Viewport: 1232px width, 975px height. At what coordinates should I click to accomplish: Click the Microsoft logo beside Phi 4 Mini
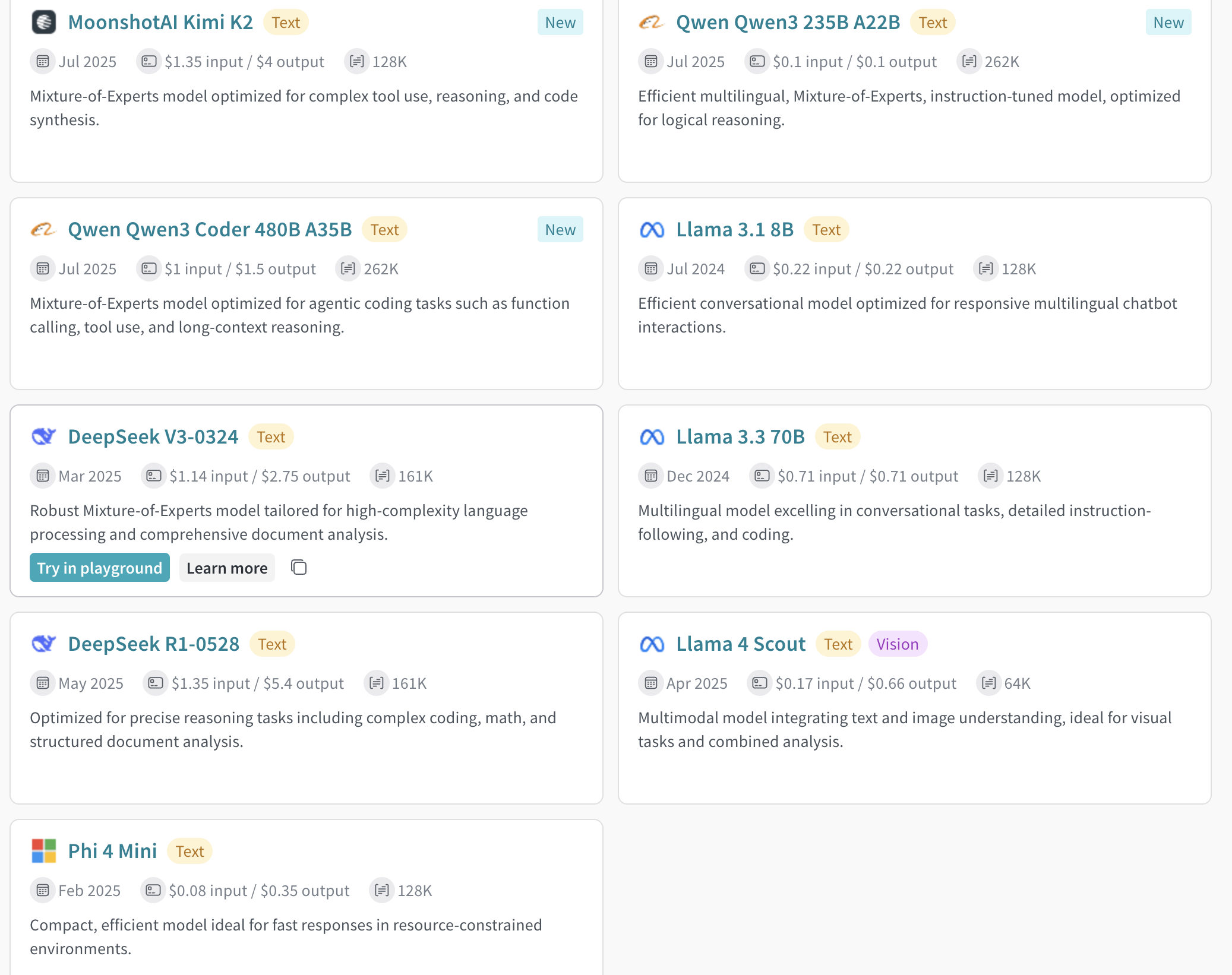click(x=43, y=851)
